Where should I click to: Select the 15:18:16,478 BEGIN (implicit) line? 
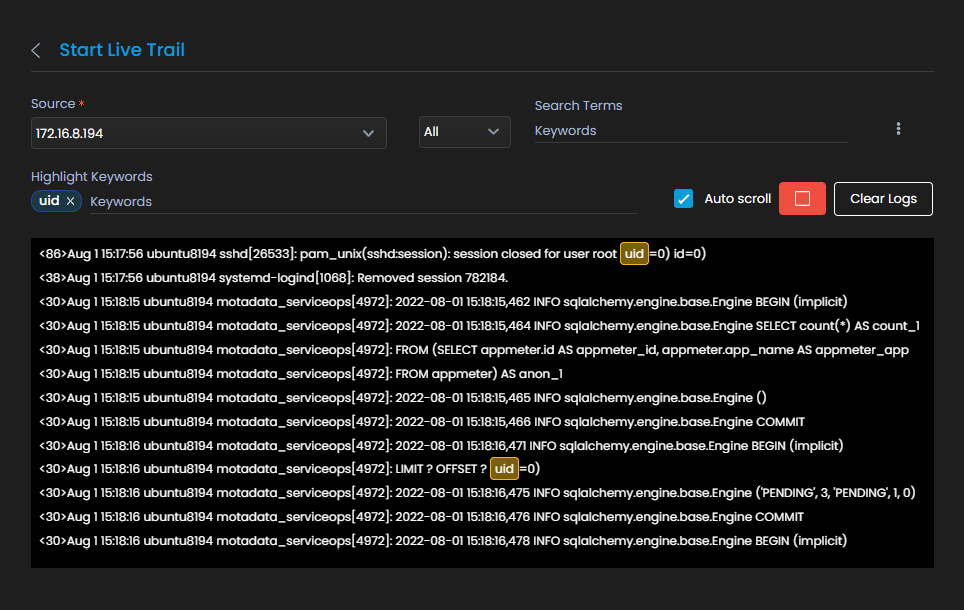coord(443,541)
